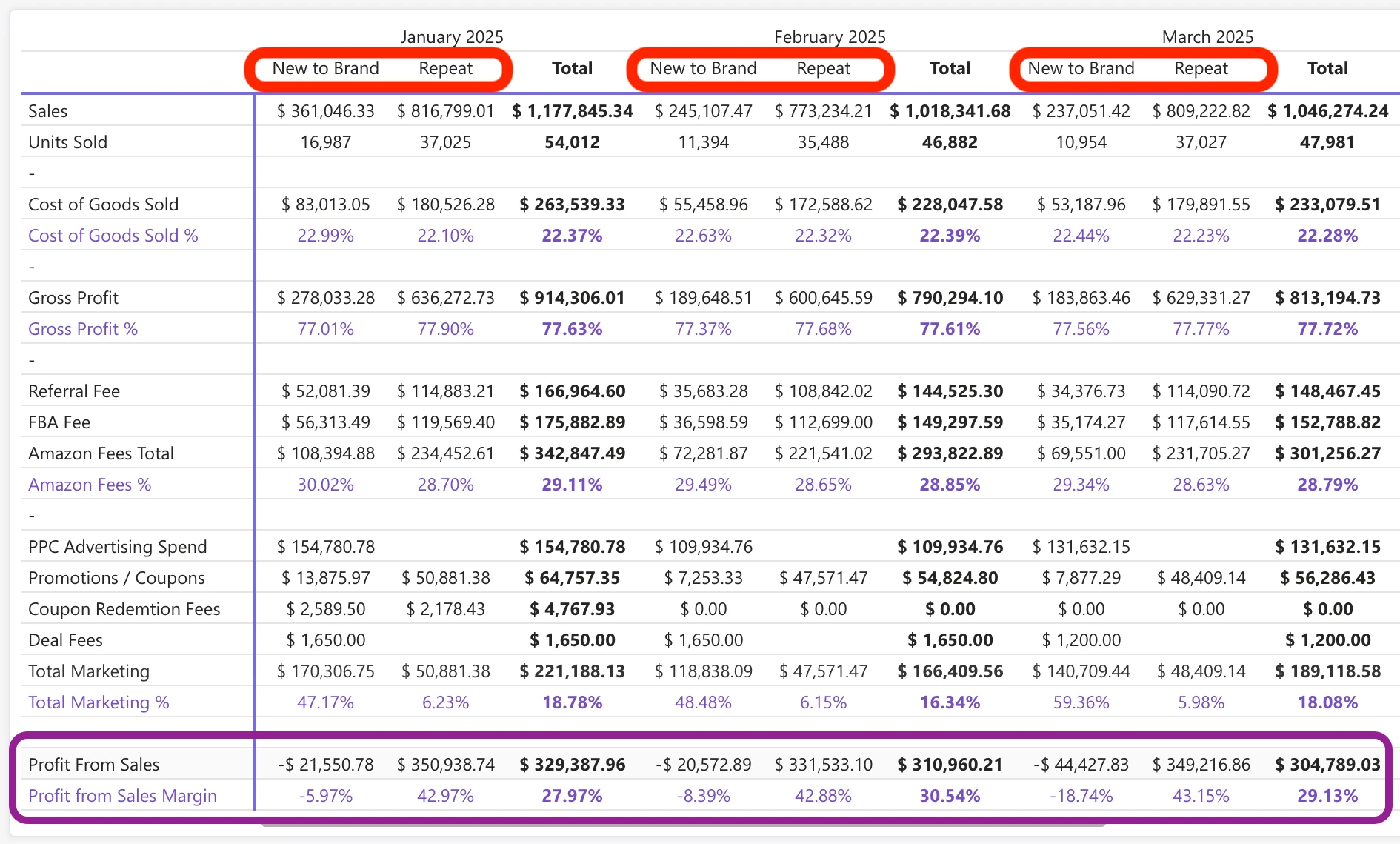Click the March Total column header

[x=1328, y=68]
